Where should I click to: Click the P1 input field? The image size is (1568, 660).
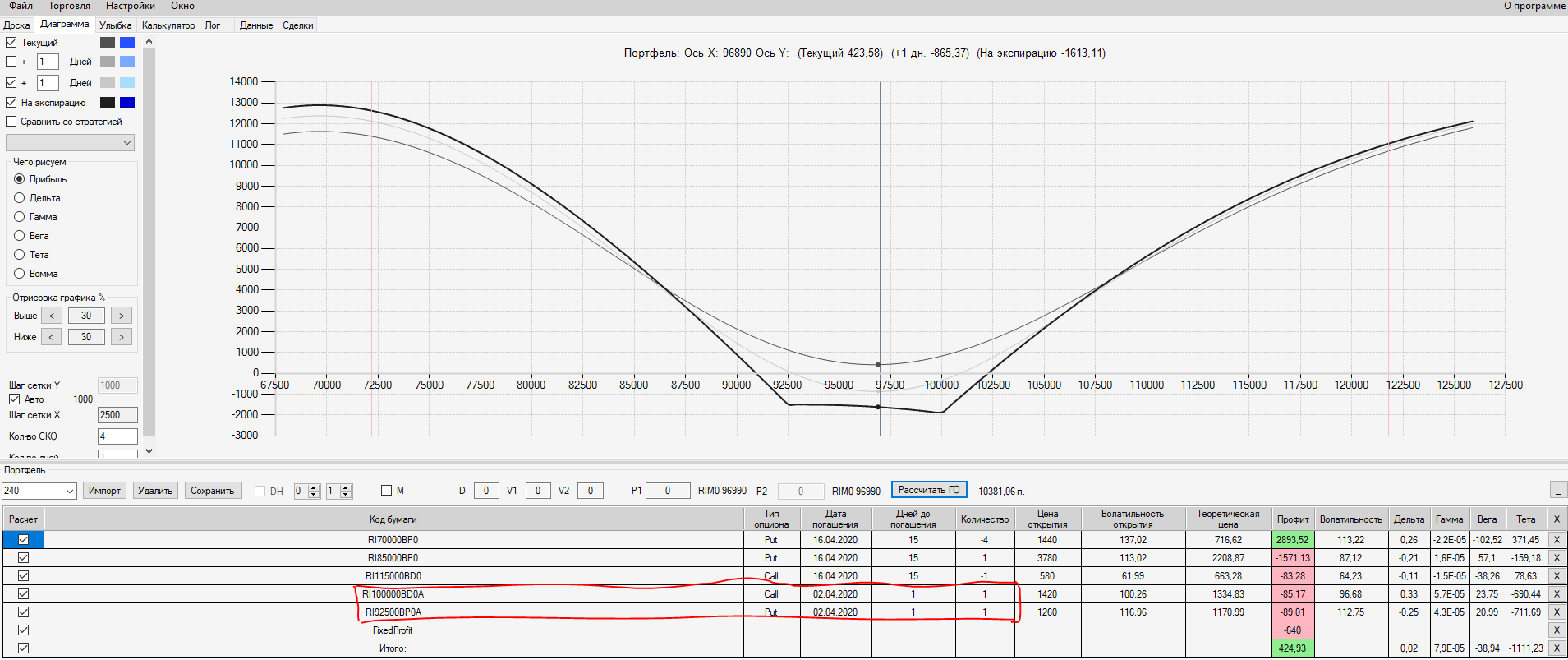tap(667, 491)
